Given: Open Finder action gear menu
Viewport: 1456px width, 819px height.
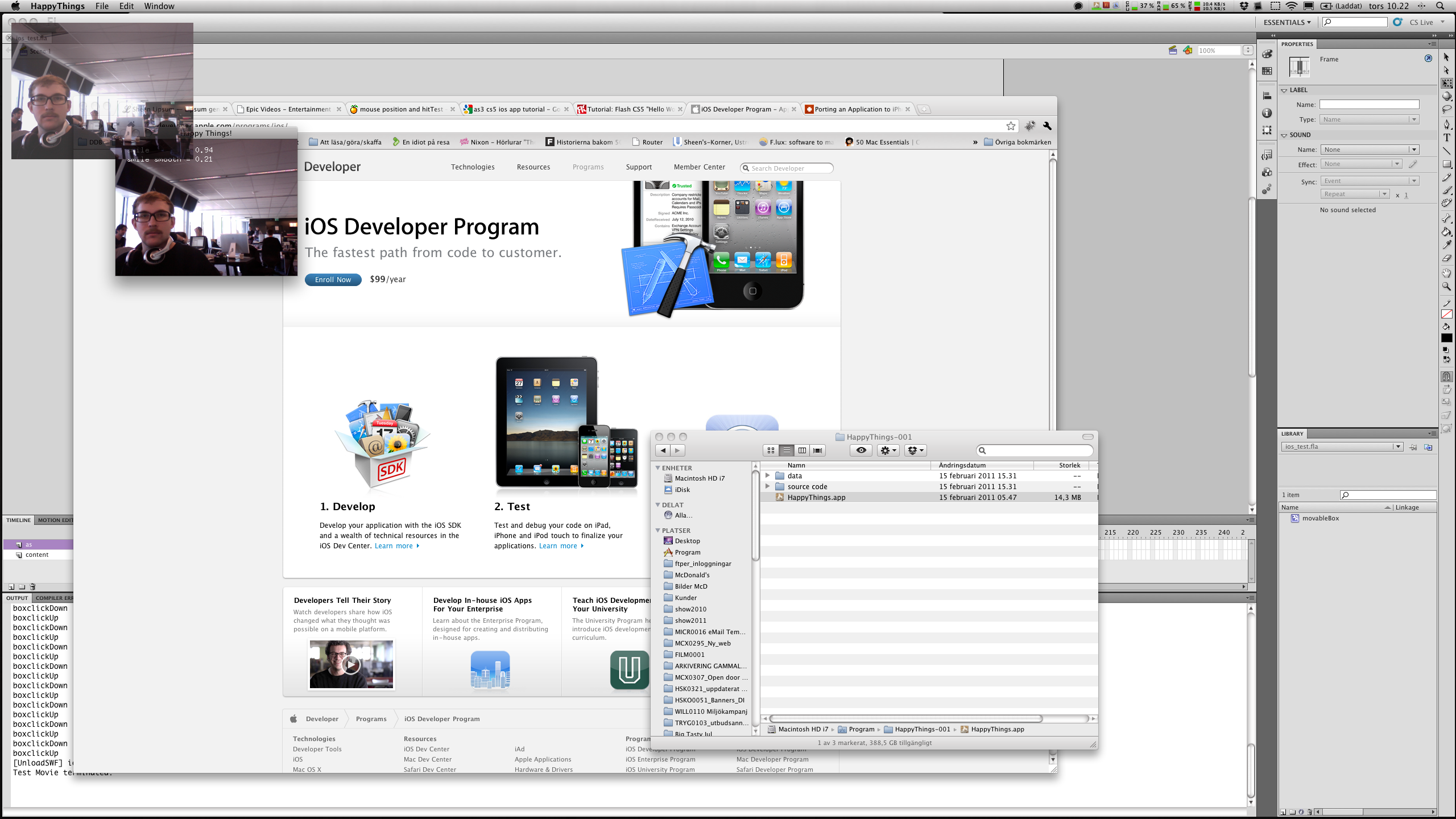Looking at the screenshot, I should [888, 450].
